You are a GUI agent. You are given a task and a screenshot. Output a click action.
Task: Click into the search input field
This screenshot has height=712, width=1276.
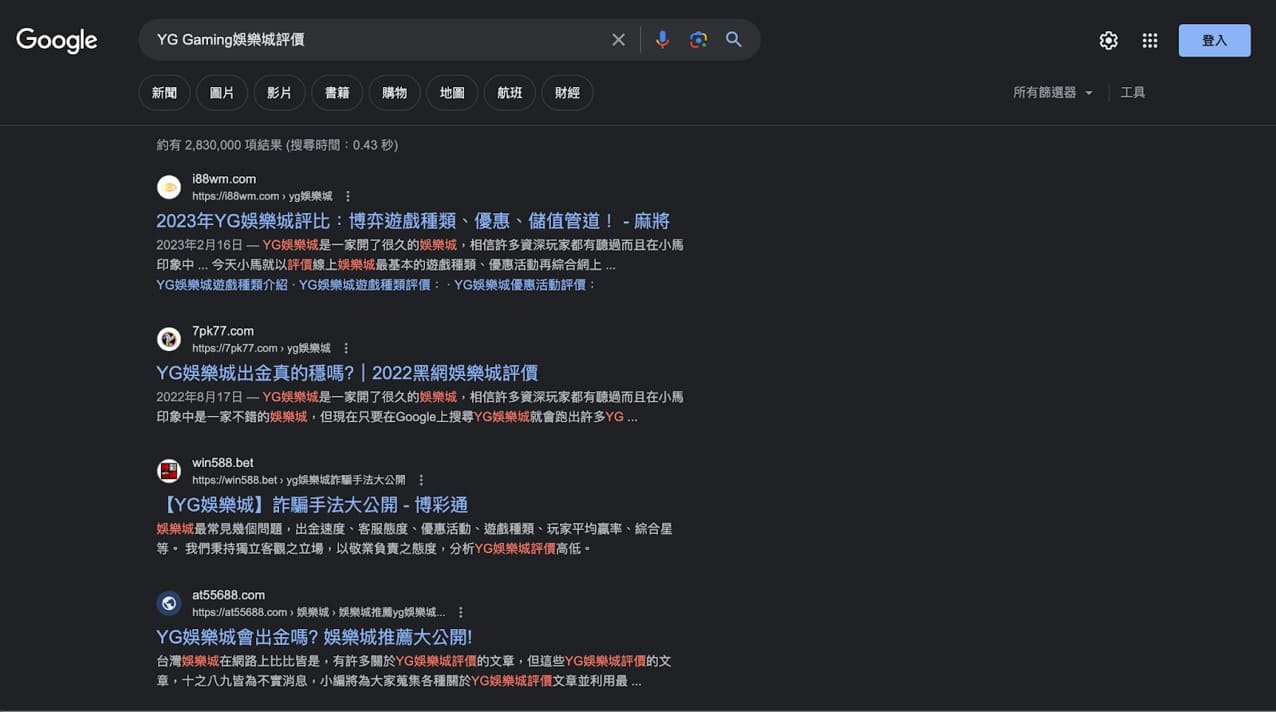pyautogui.click(x=380, y=40)
